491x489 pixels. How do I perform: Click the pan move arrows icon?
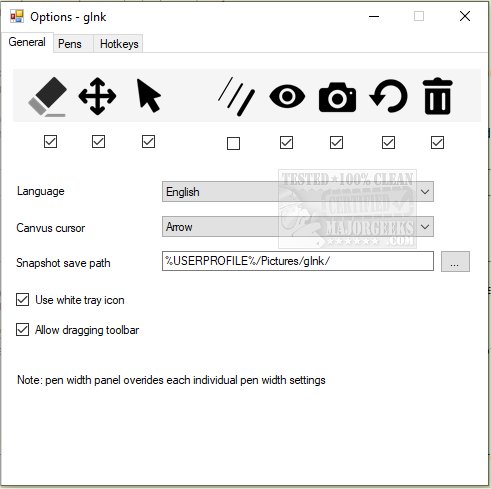97,96
